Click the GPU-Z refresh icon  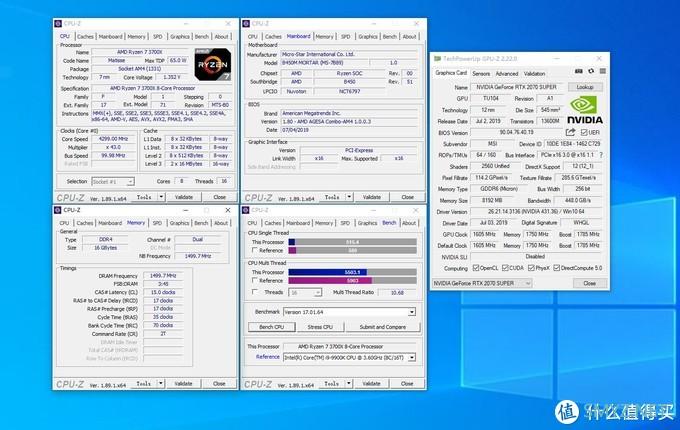click(591, 71)
